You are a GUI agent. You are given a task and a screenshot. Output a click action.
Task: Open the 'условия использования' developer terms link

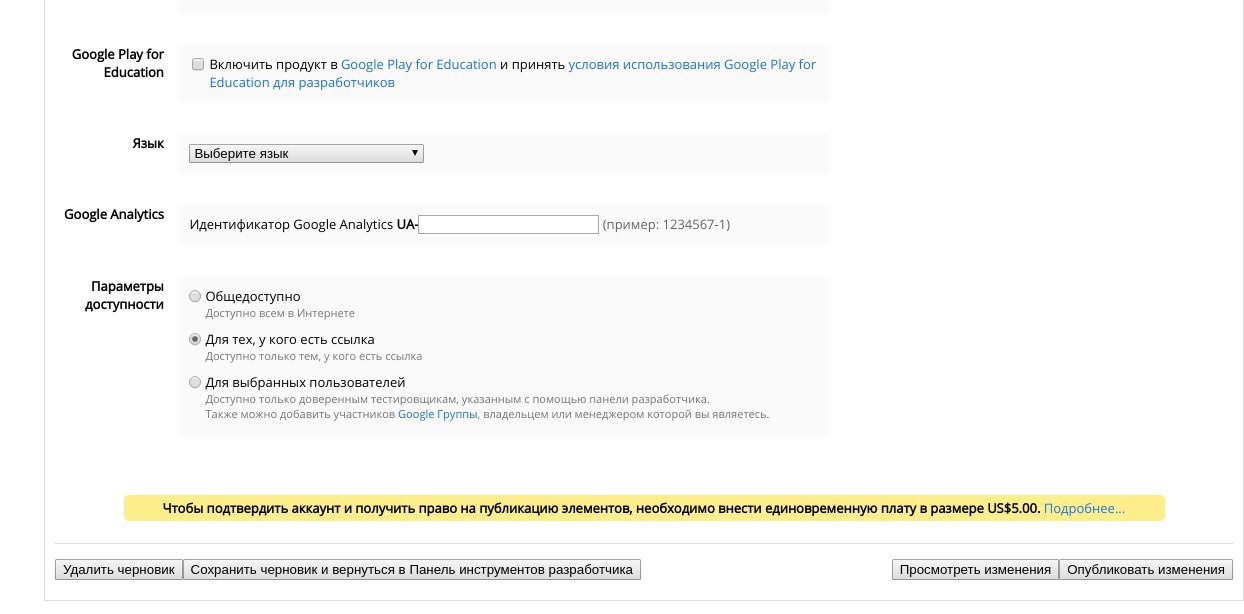click(691, 64)
